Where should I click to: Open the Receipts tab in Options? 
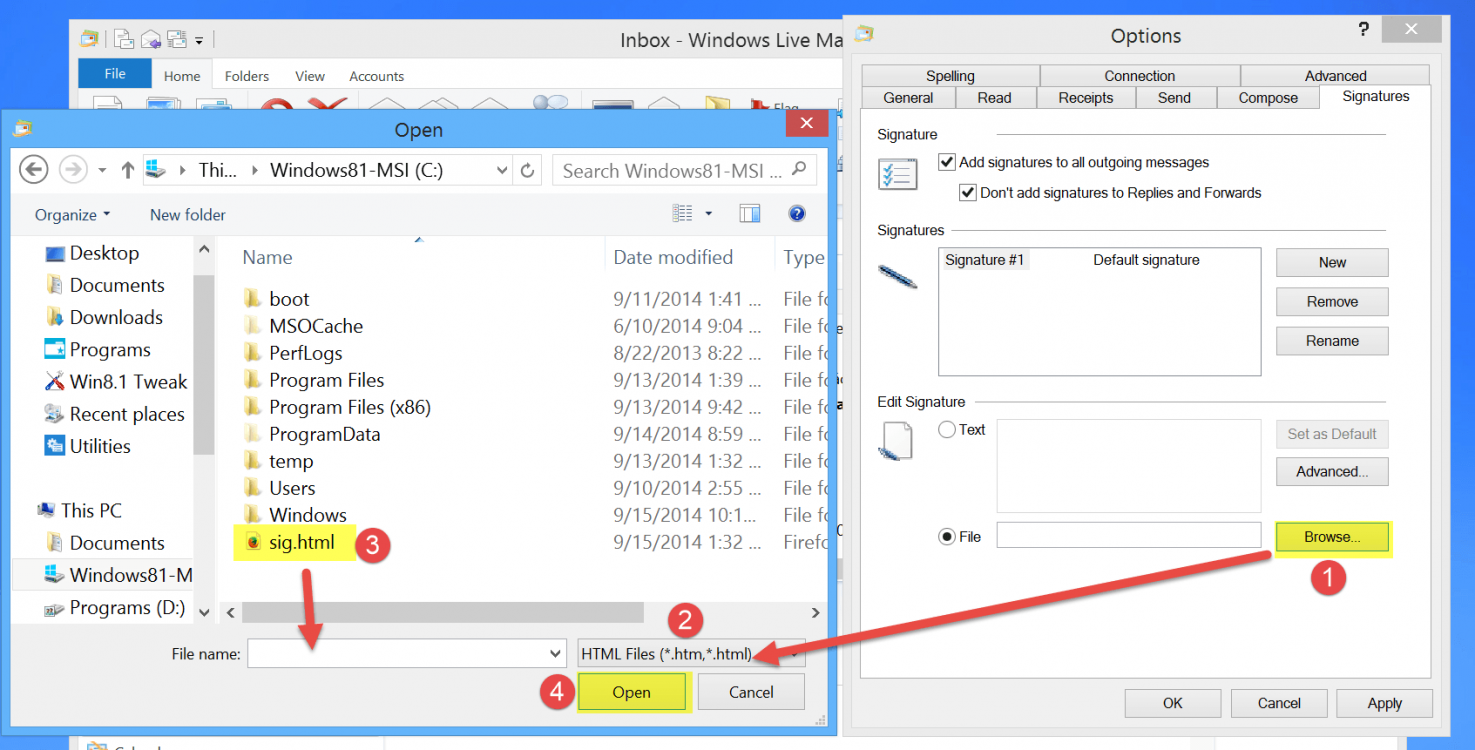tap(1086, 98)
